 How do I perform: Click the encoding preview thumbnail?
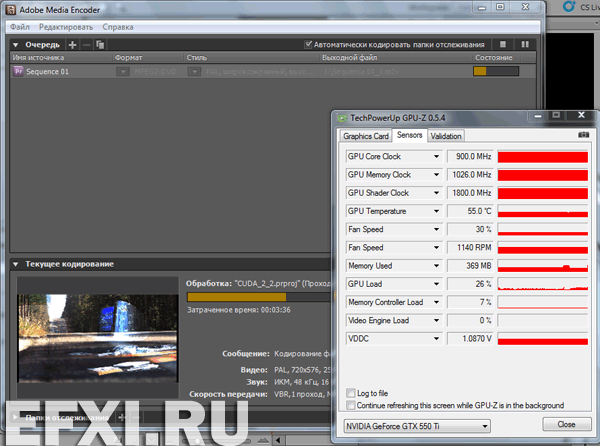[98, 338]
